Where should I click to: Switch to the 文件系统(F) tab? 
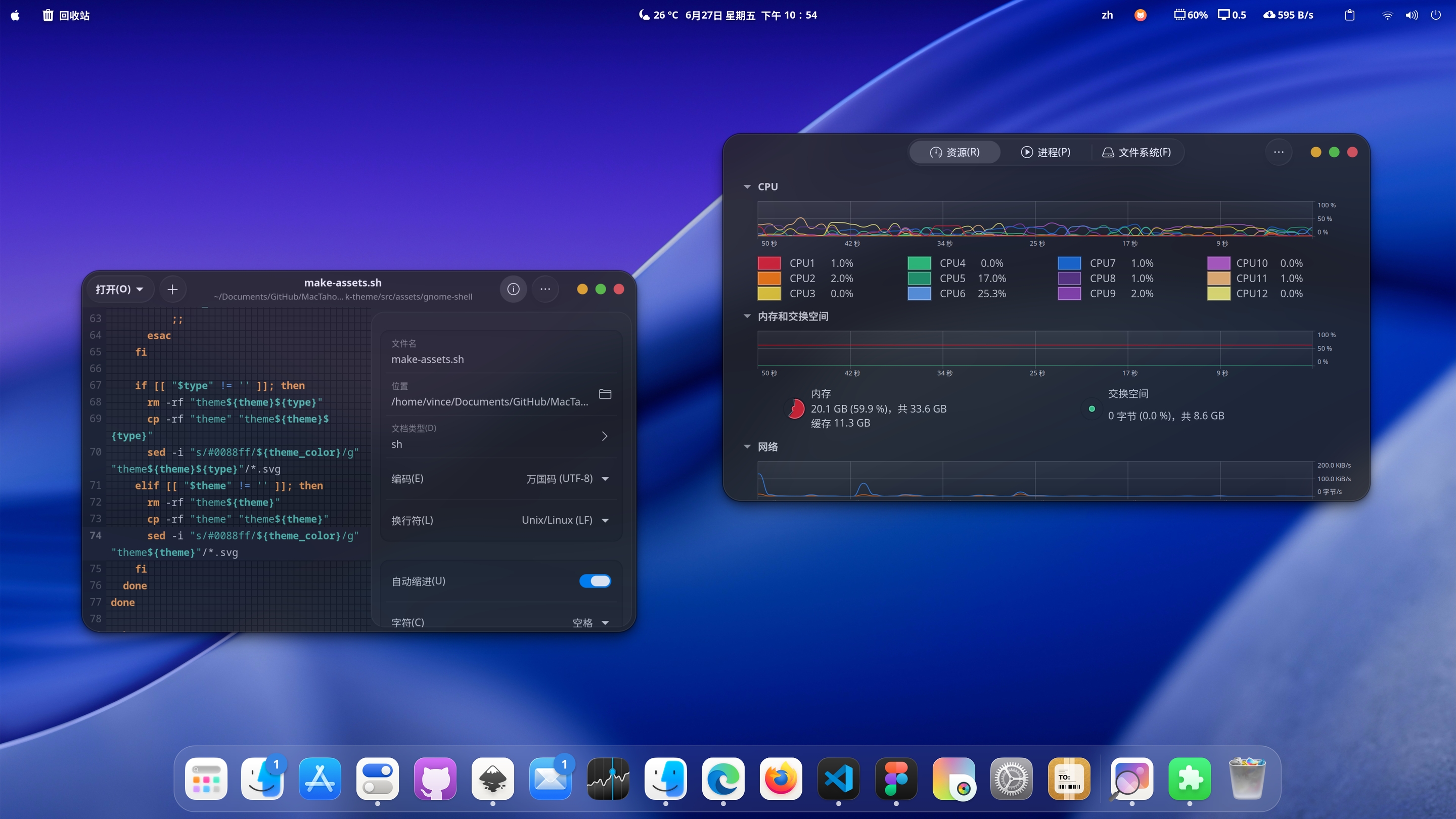1137,152
